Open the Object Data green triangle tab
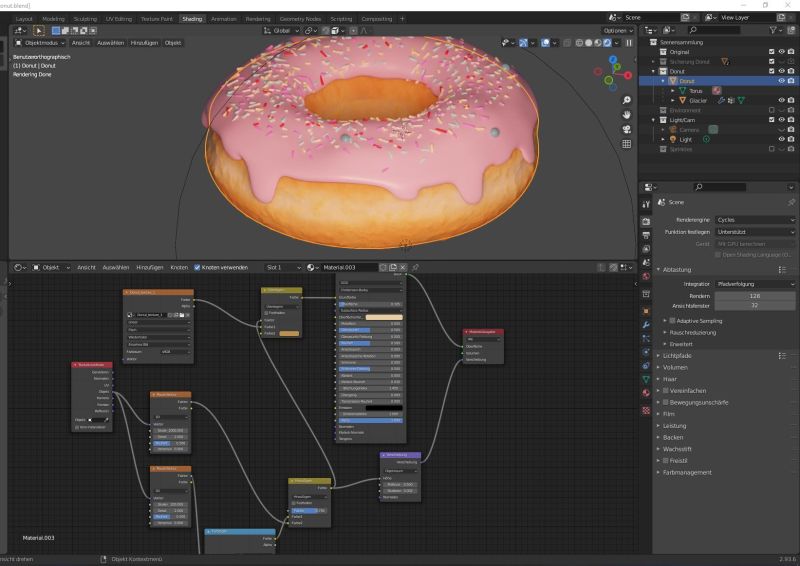Viewport: 800px width, 566px height. point(646,379)
